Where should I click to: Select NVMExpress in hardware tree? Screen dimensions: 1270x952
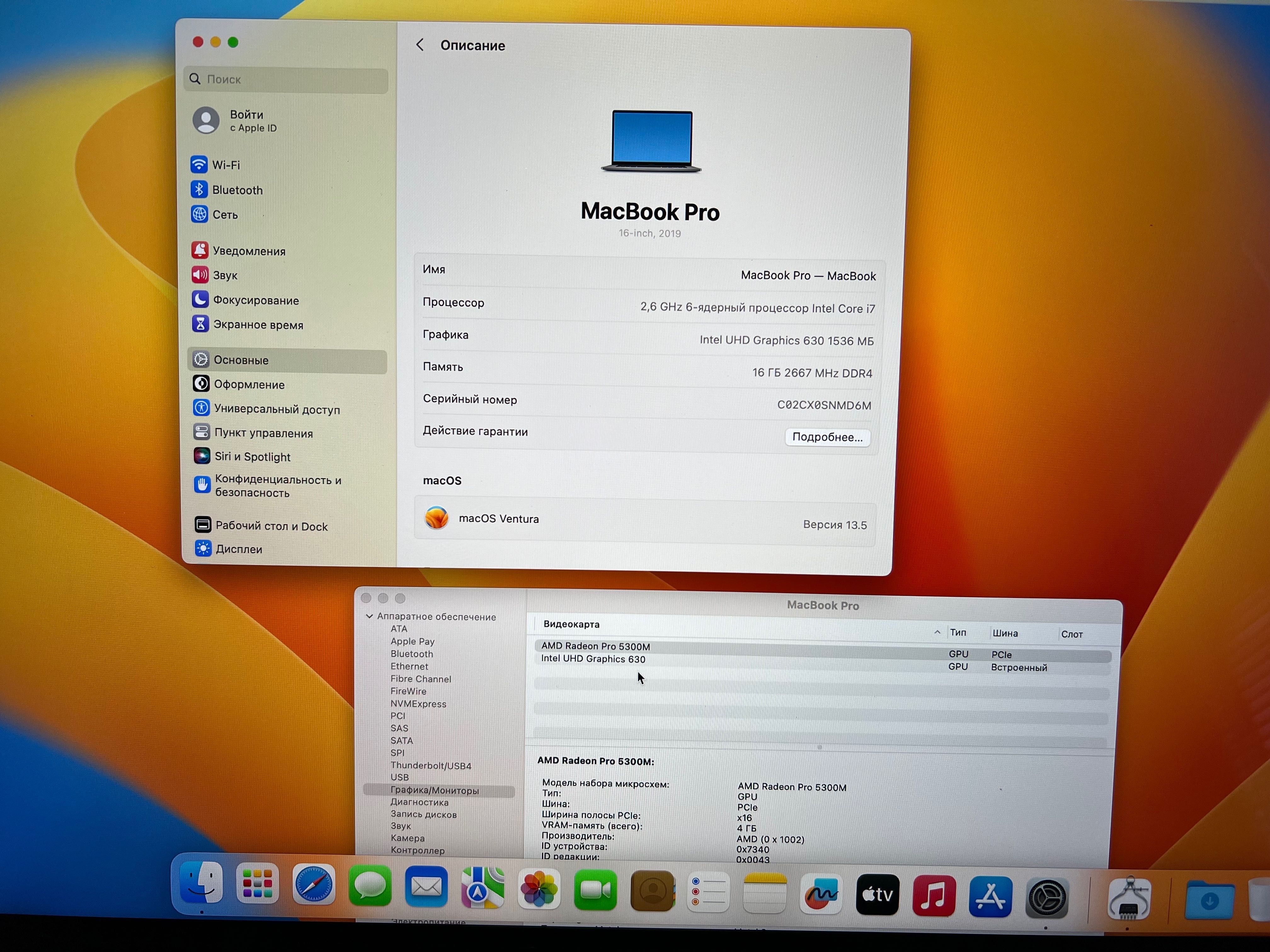pyautogui.click(x=418, y=704)
